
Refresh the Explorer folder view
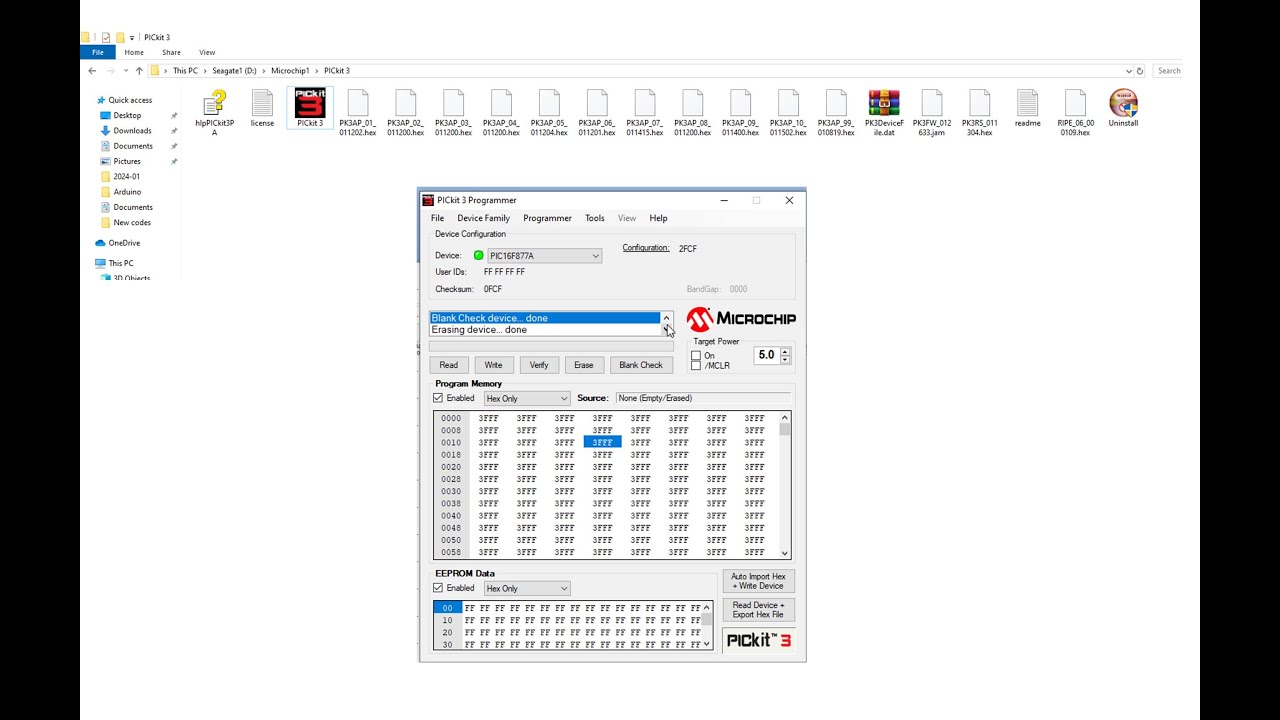tap(1140, 71)
